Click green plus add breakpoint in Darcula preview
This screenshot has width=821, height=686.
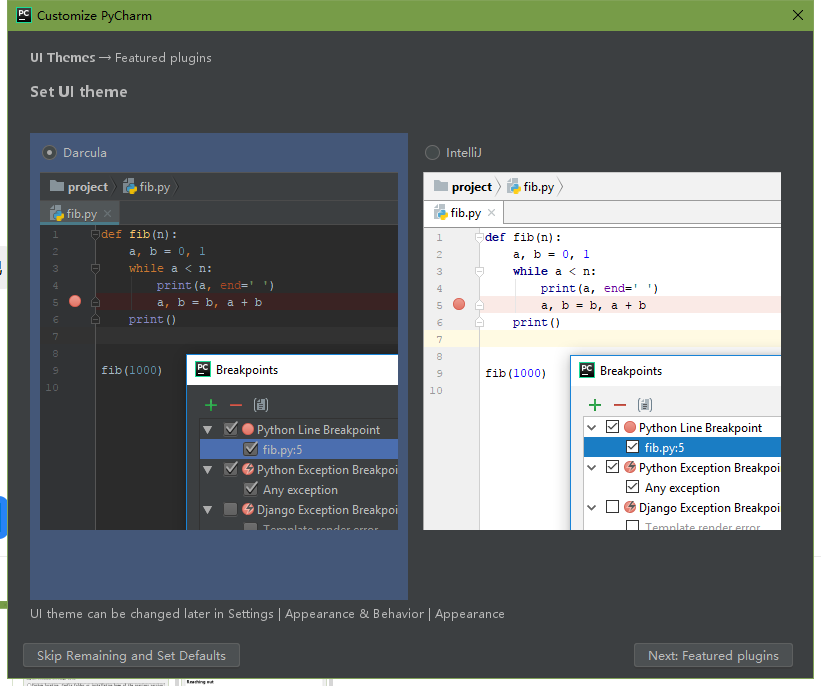tap(211, 405)
